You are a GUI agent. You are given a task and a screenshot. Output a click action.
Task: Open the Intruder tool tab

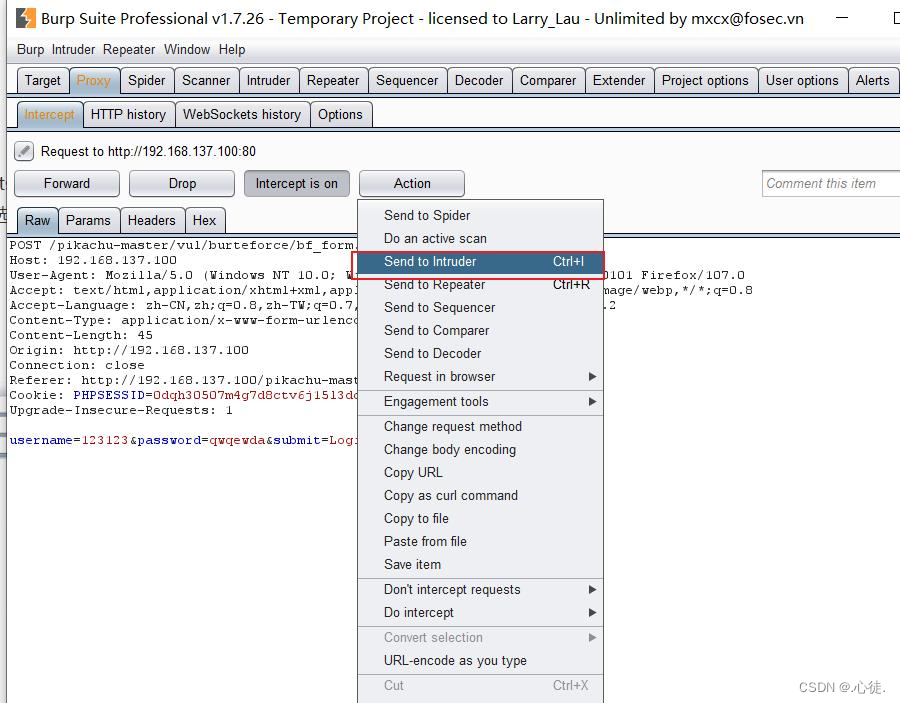(269, 81)
